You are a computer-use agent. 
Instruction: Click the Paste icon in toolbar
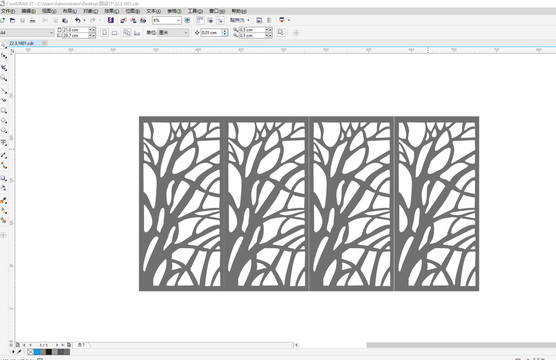click(x=65, y=21)
